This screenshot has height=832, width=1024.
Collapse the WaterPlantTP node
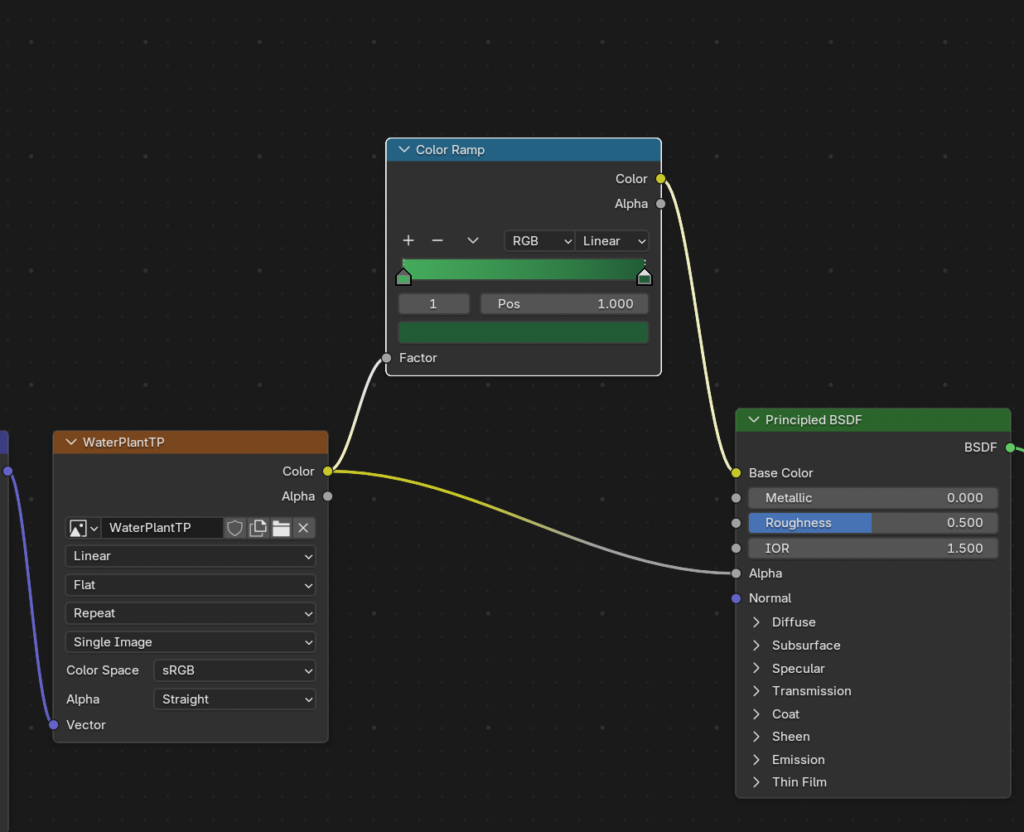click(71, 442)
